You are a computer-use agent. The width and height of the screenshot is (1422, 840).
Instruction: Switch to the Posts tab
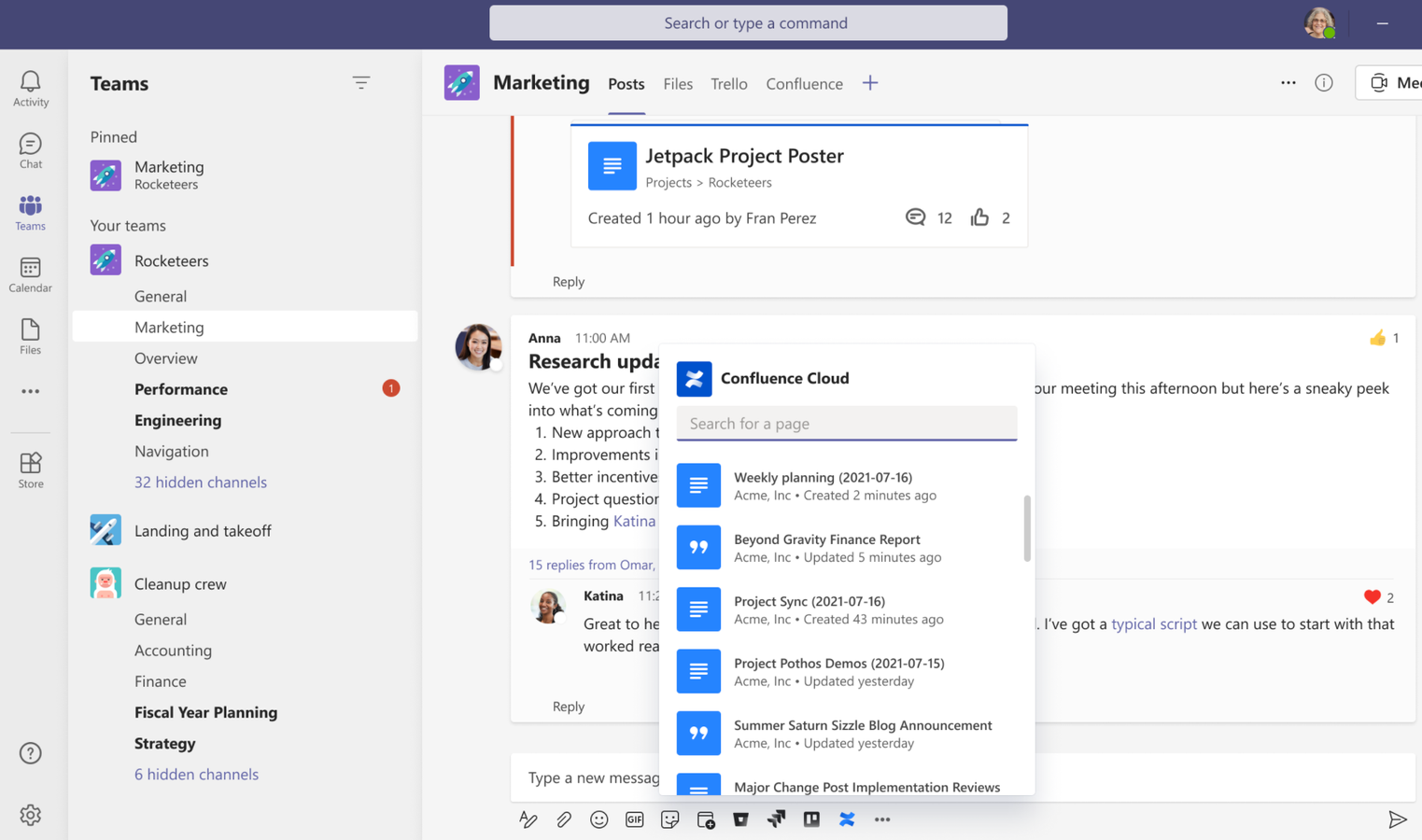pos(627,84)
